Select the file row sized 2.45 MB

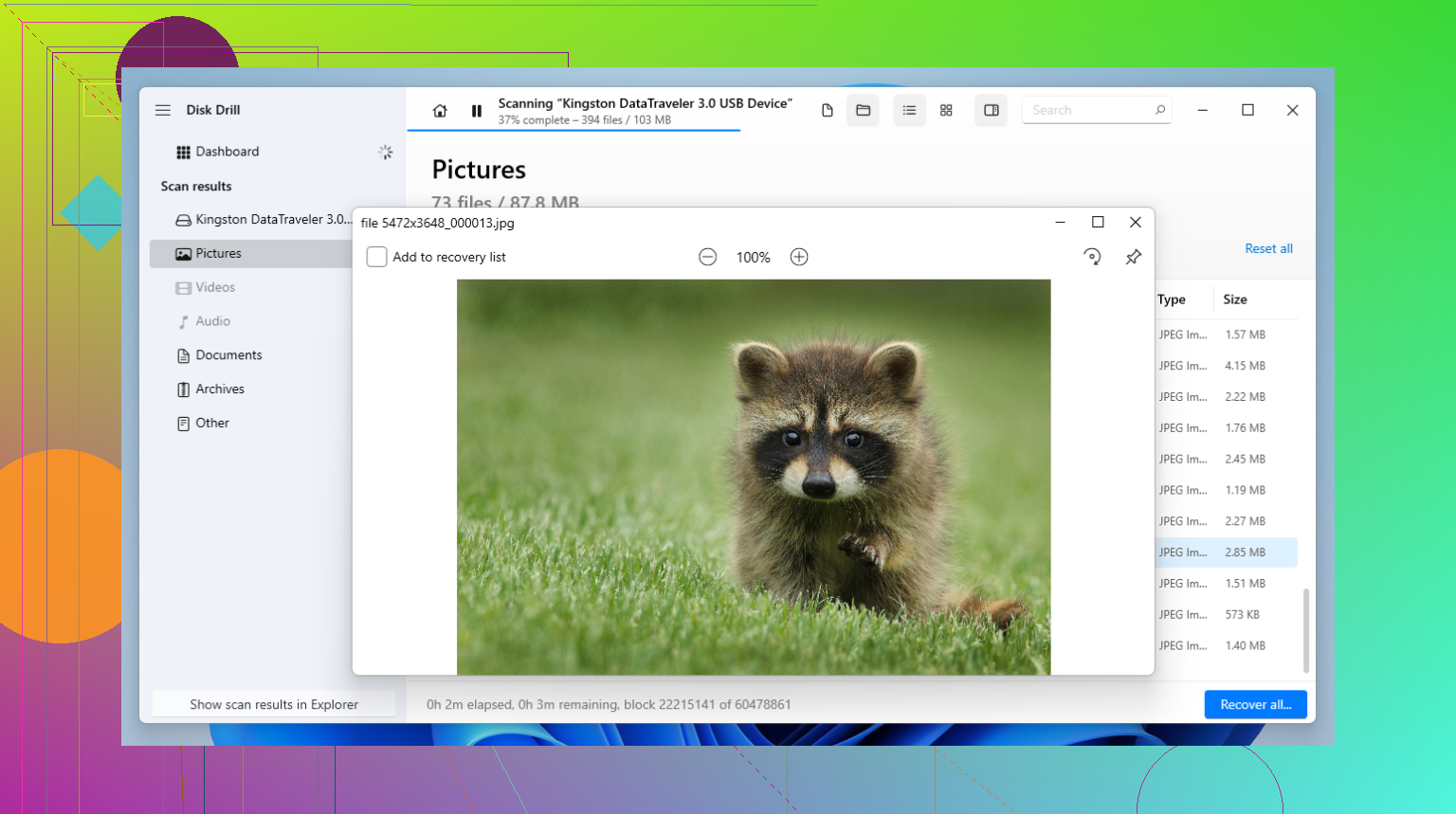coord(1227,460)
